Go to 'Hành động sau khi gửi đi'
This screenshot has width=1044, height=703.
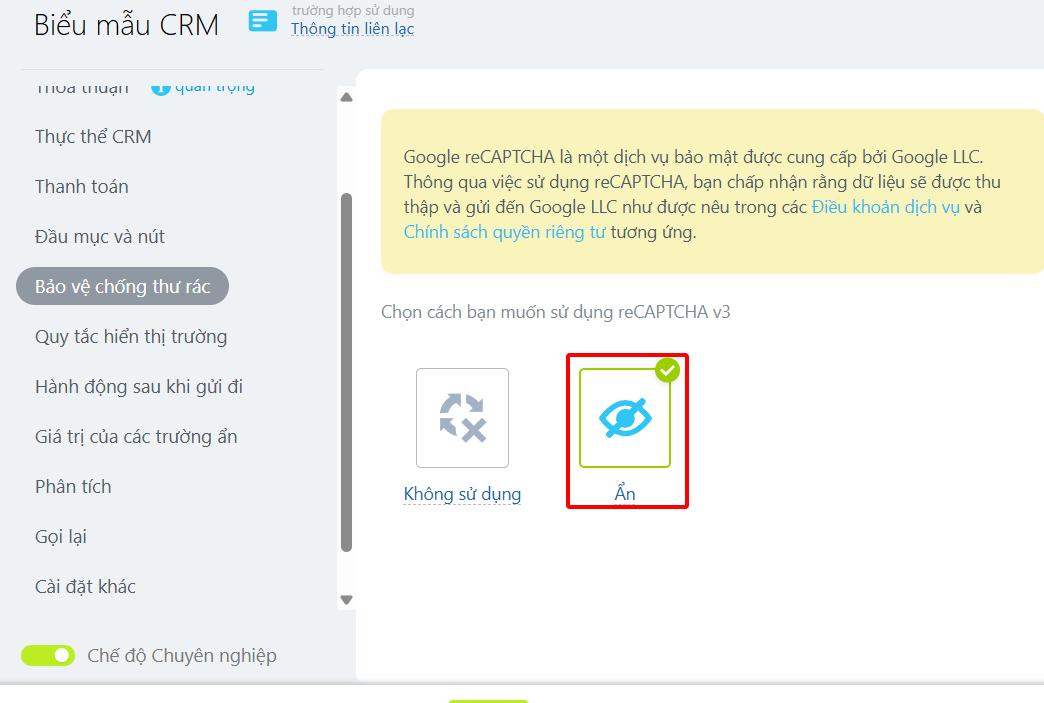click(138, 387)
